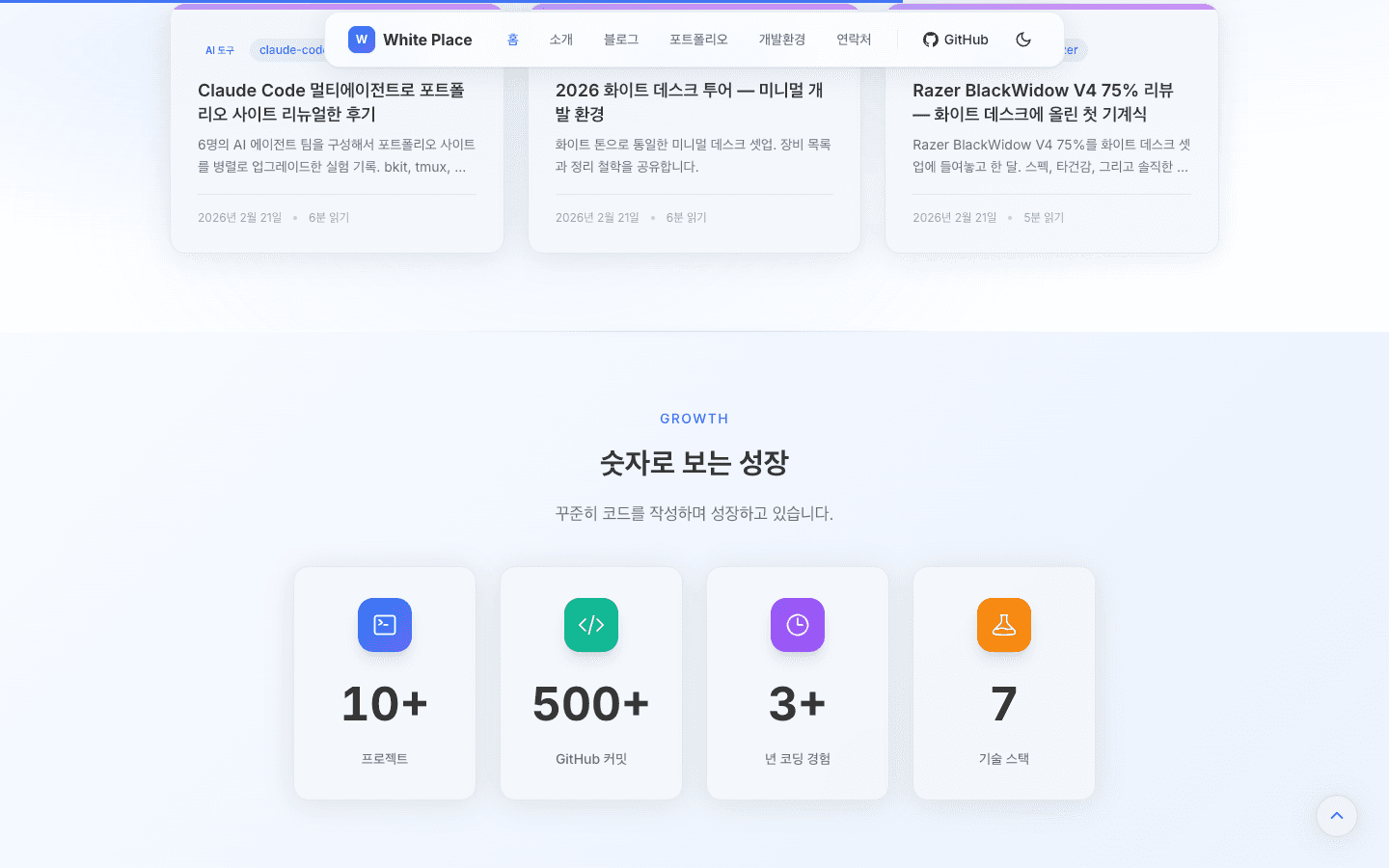Open the Razer BlackWidow V4 리뷰 post

click(1051, 101)
